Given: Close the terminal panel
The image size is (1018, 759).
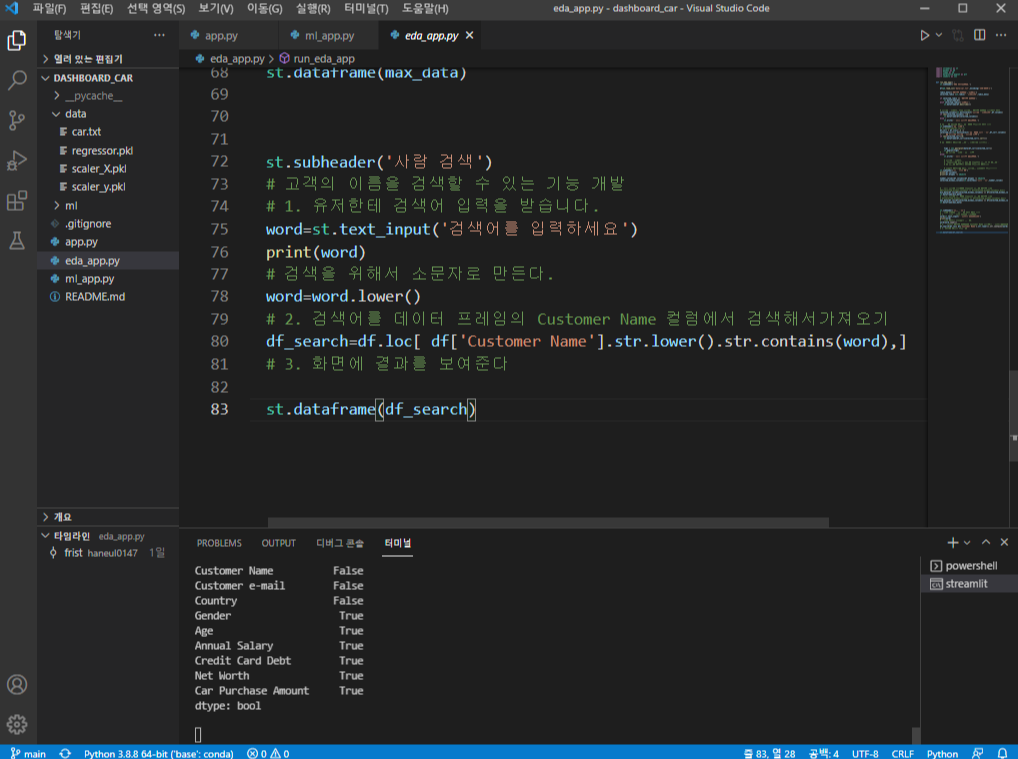Looking at the screenshot, I should click(x=1004, y=542).
